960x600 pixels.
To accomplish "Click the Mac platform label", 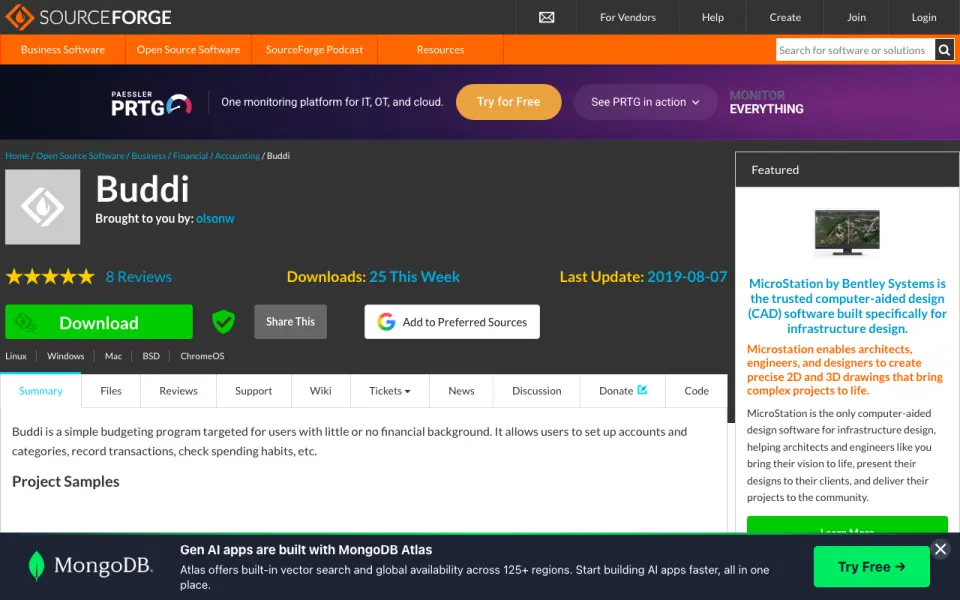I will (113, 356).
